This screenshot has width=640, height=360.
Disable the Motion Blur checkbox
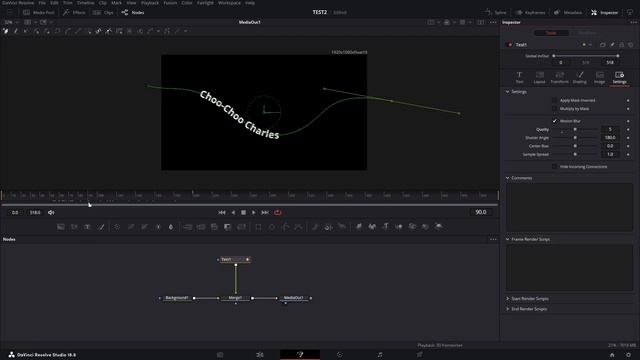[554, 121]
